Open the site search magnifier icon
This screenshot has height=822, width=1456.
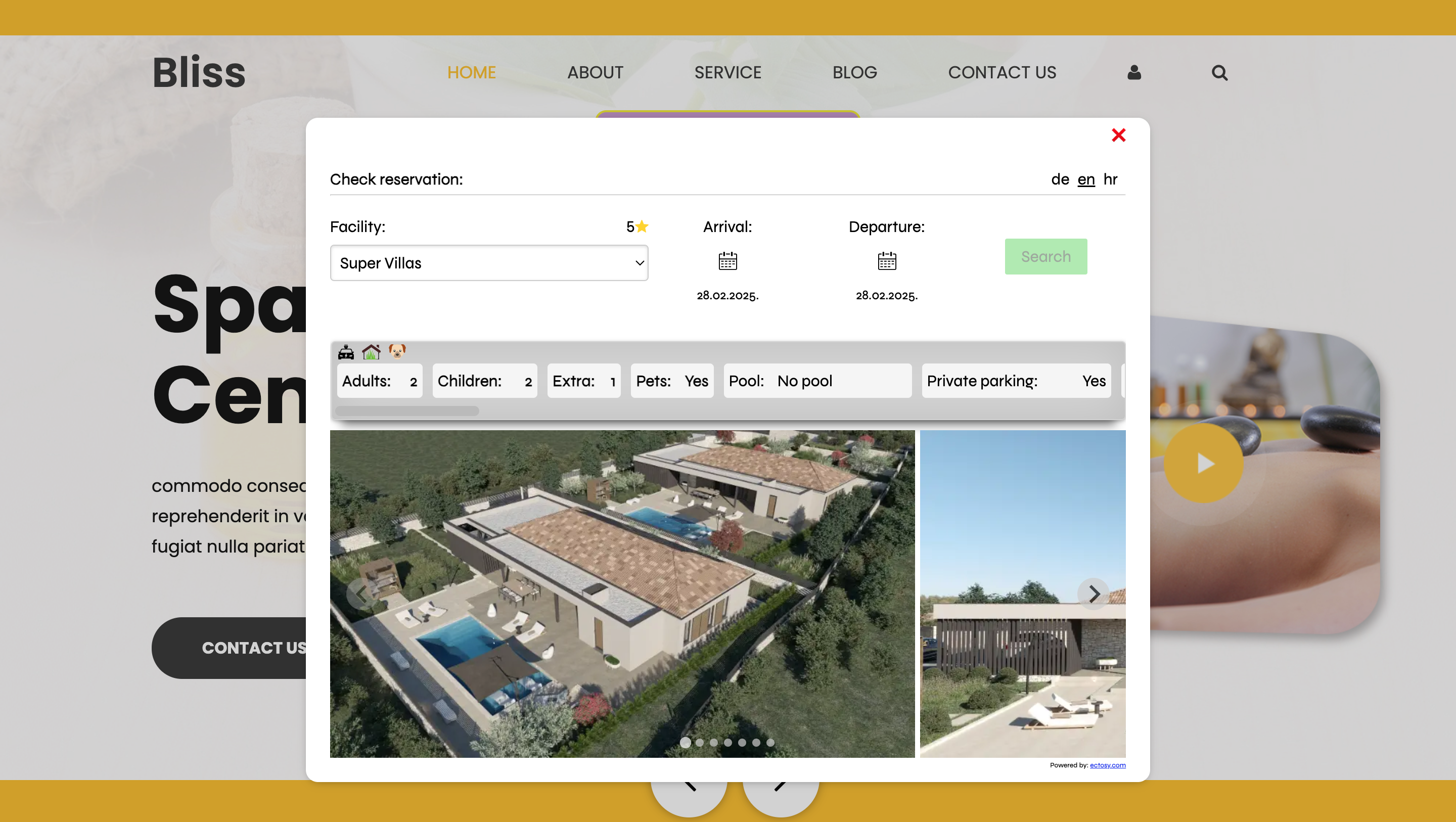click(1219, 72)
